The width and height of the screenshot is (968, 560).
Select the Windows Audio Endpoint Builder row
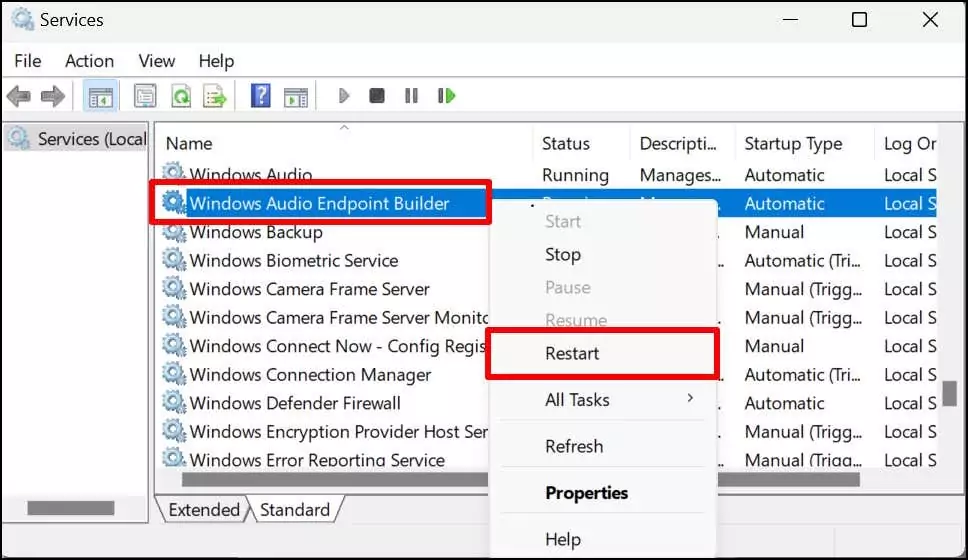point(548,203)
